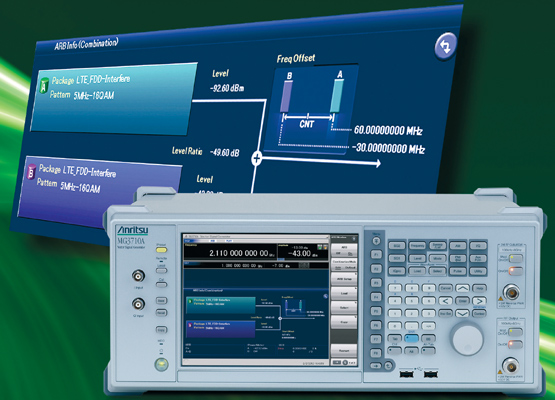The image size is (555, 400).
Task: Click the back return-arrow key beside next-page
Action: tap(389, 365)
